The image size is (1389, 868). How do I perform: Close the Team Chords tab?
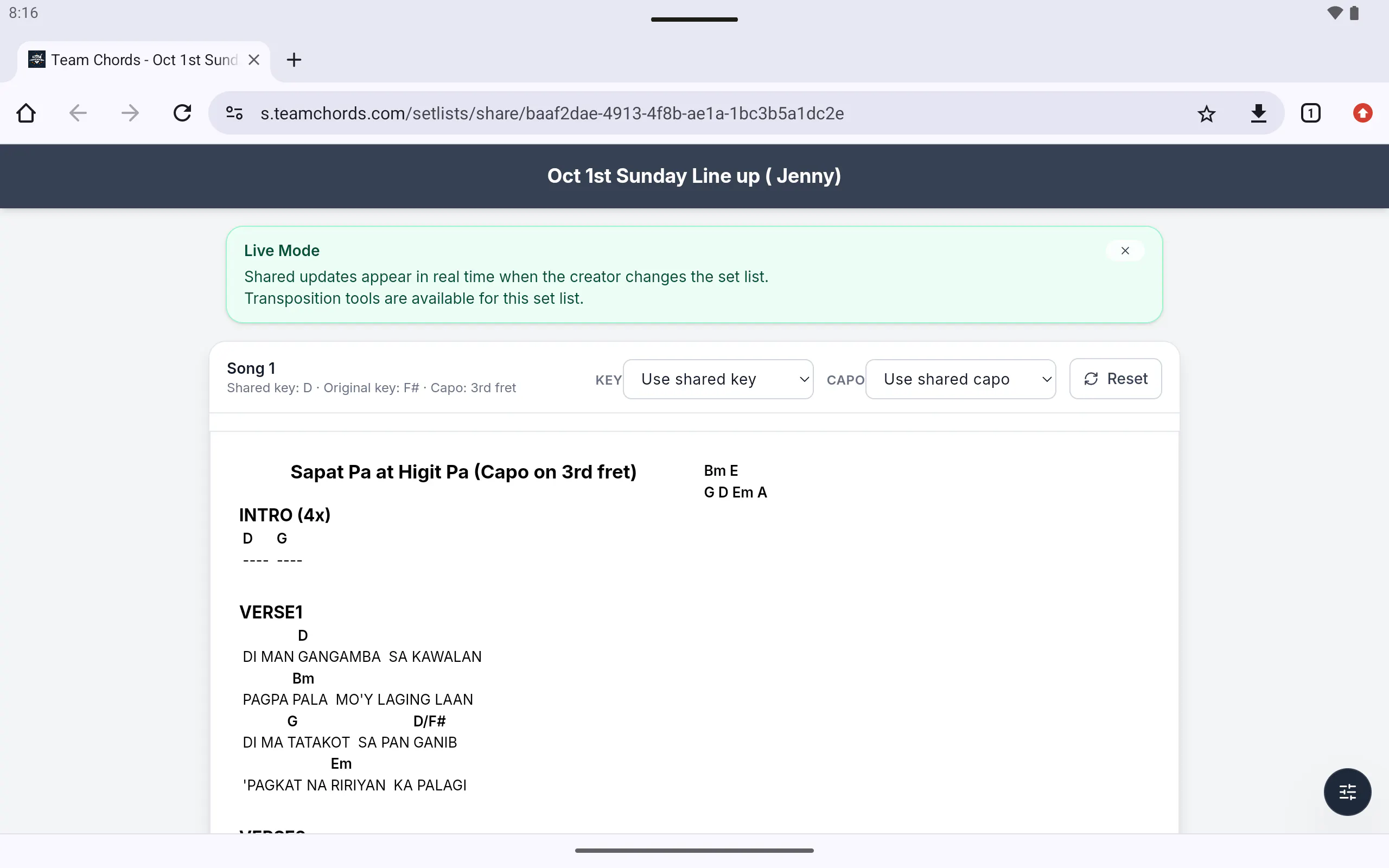tap(254, 60)
